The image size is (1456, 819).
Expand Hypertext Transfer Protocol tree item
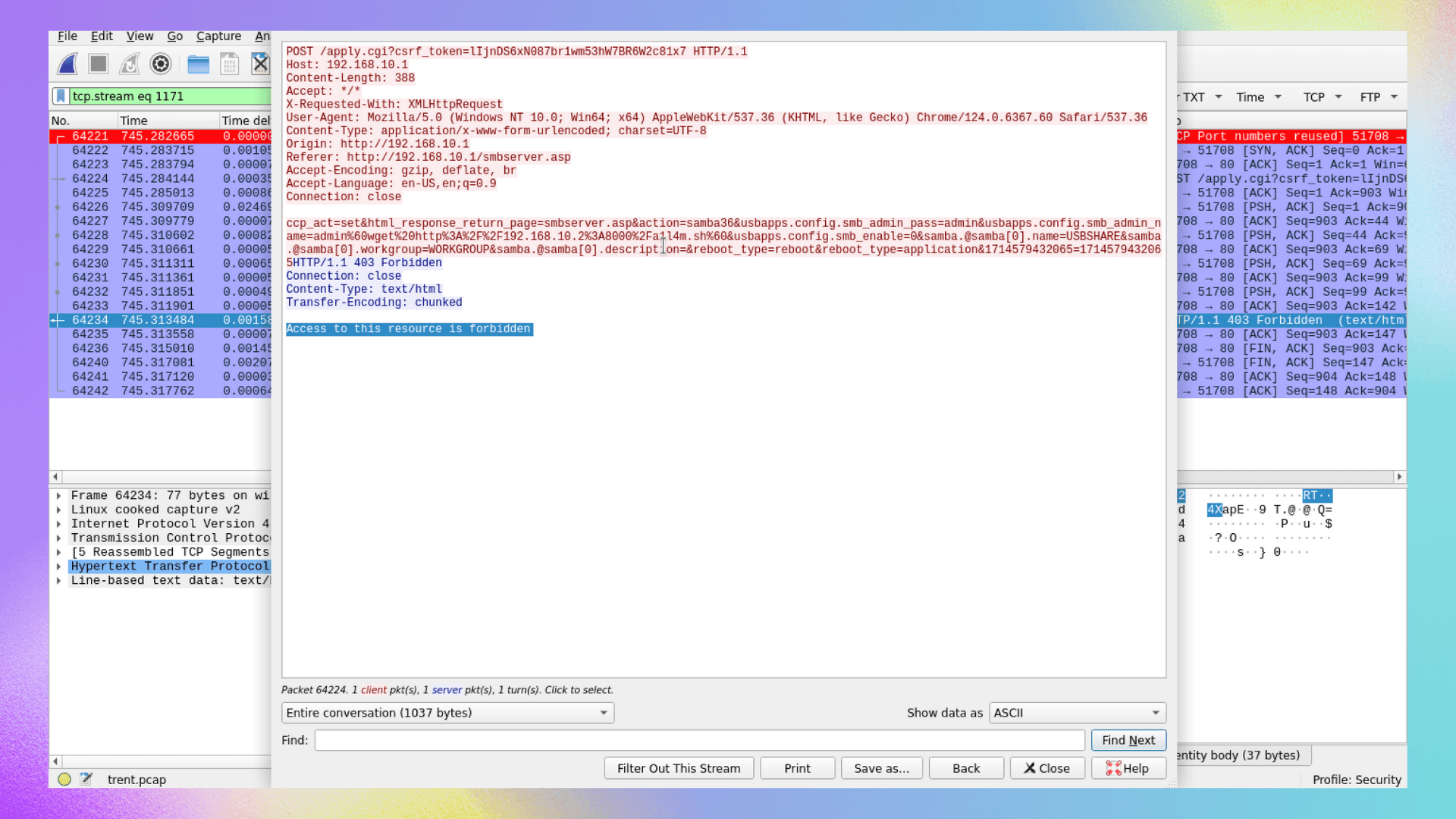tap(58, 566)
